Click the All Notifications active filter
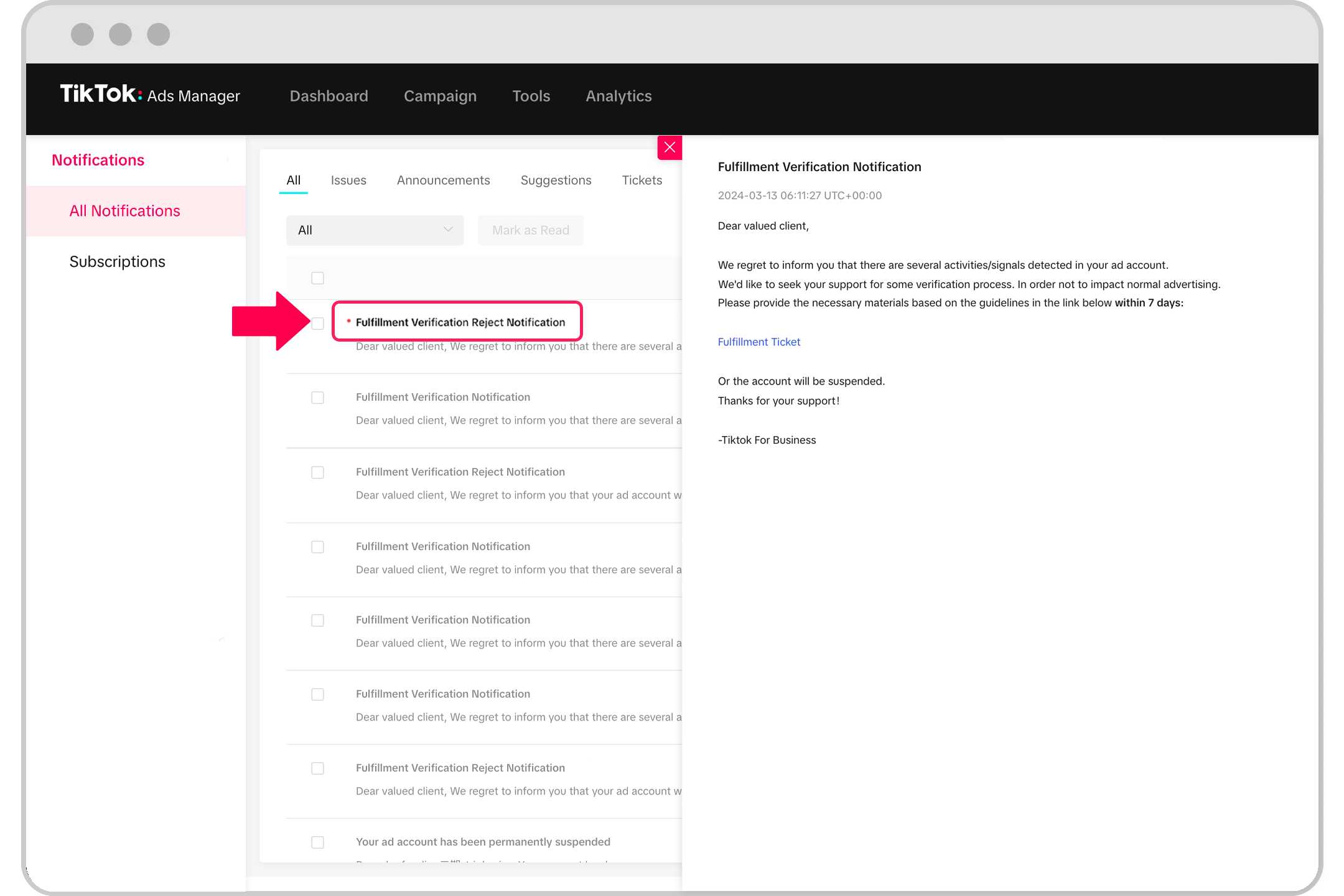Screen dimensions: 1344x896 124,210
